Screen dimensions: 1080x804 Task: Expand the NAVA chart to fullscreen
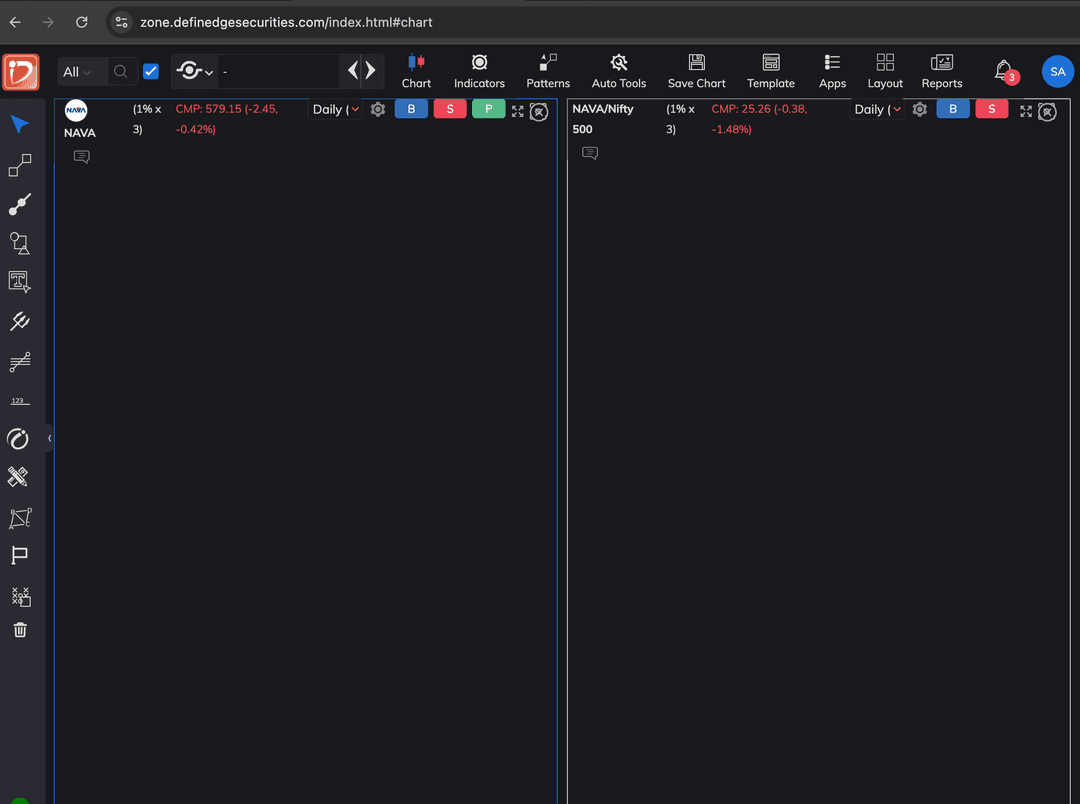(x=517, y=112)
